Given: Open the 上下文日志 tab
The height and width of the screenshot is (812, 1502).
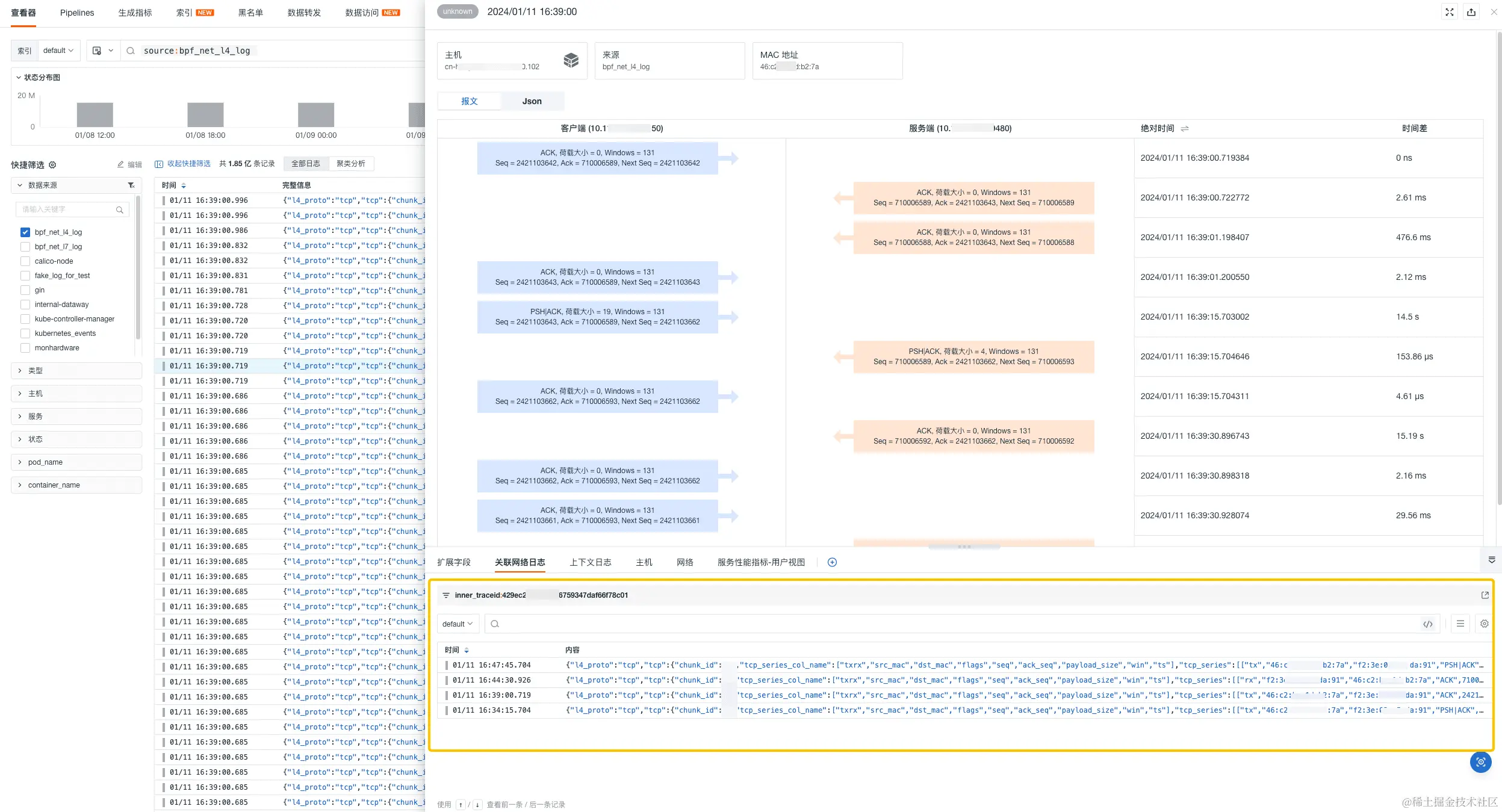Looking at the screenshot, I should coord(590,562).
